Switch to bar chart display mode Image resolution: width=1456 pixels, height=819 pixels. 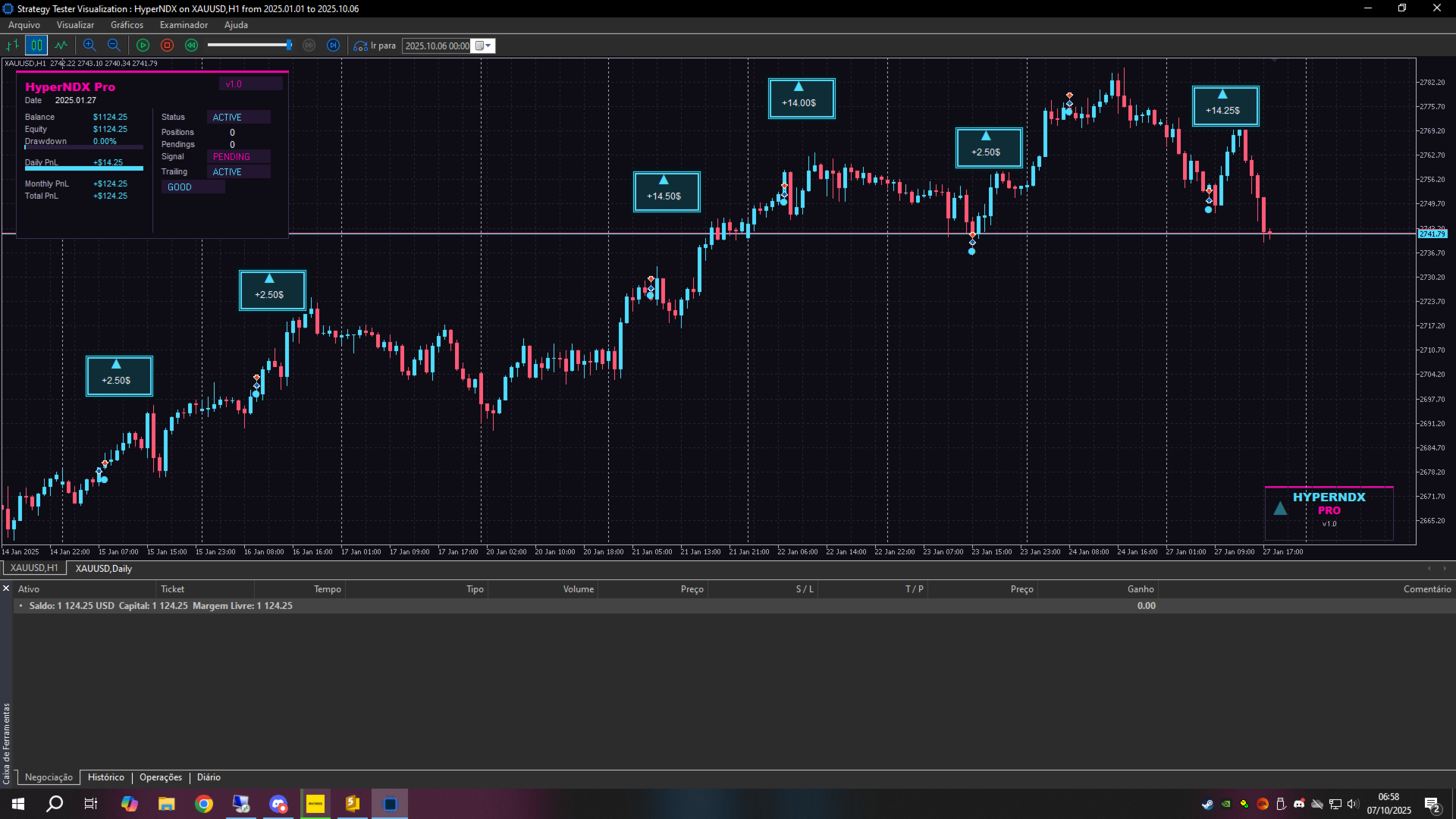click(x=13, y=45)
